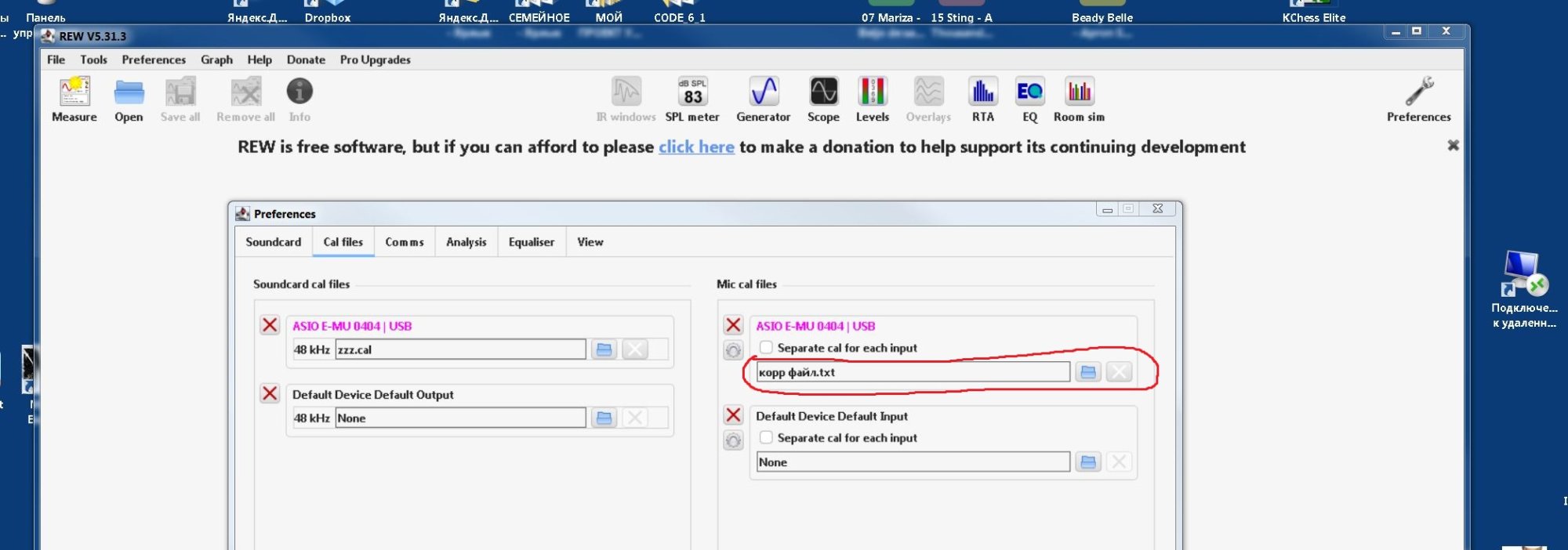Screen dimensions: 1568x550
Task: Open the Scope tool
Action: [823, 100]
